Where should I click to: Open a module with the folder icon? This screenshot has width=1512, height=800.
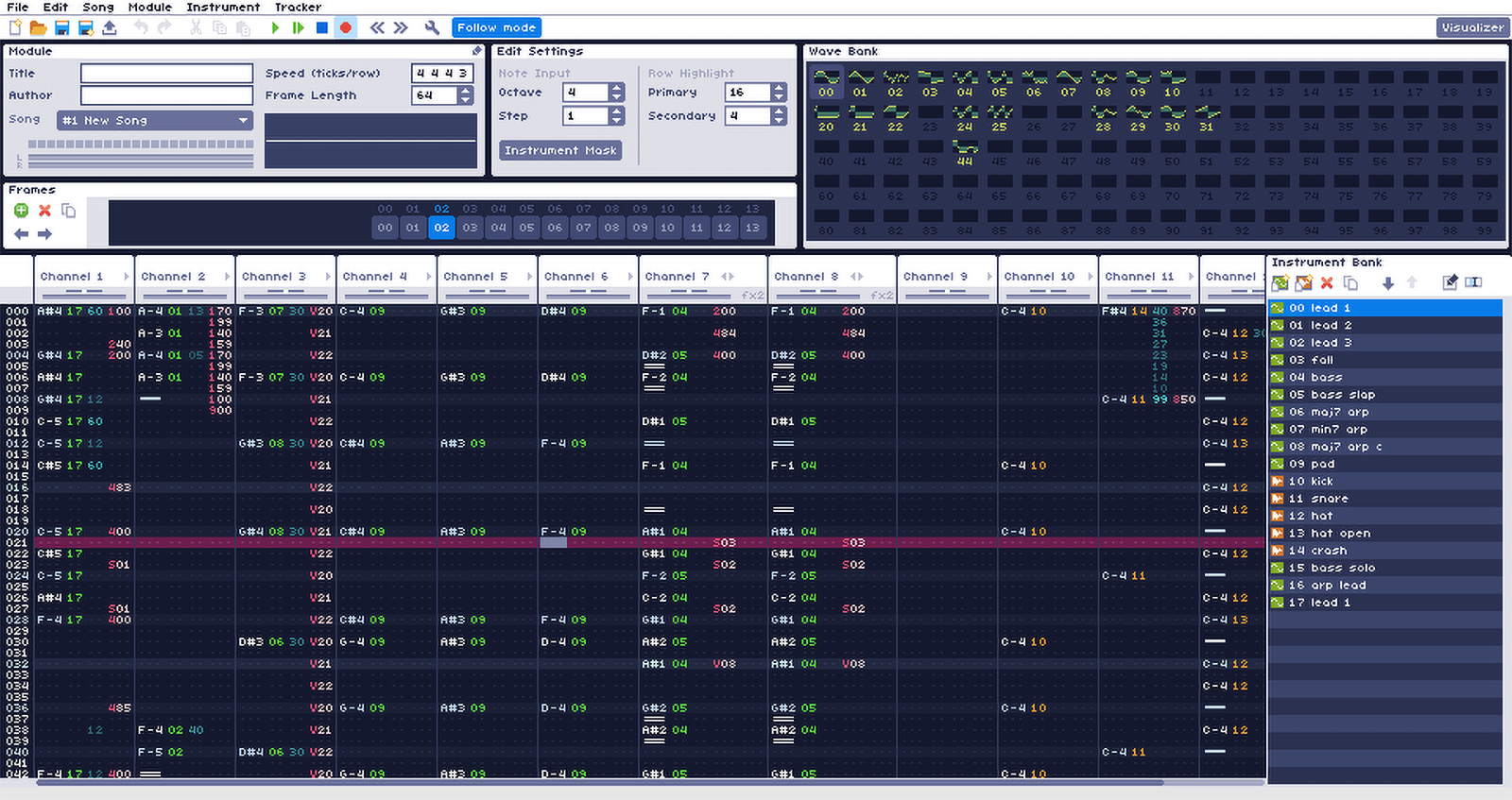(38, 27)
